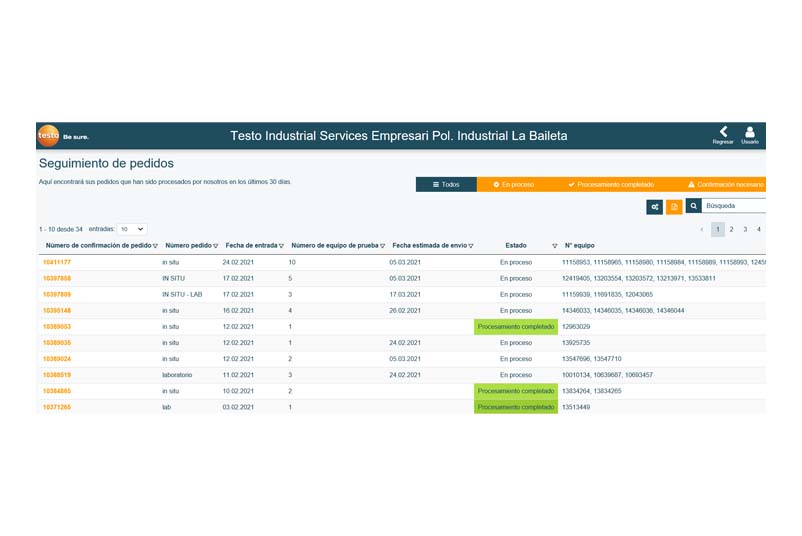Click the estimated ship date 17.03.2021
This screenshot has width=802, height=536.
(x=405, y=295)
